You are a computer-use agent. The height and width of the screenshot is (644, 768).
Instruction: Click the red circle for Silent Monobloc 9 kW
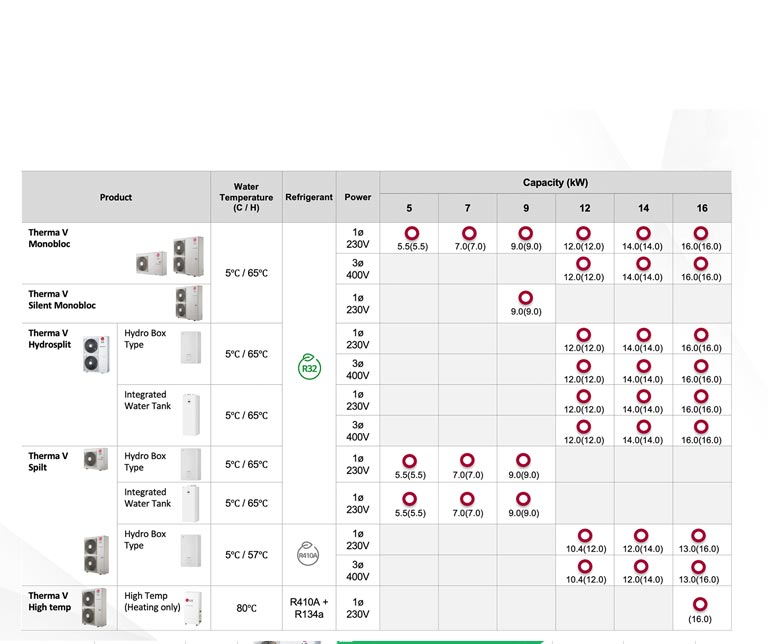pyautogui.click(x=526, y=298)
